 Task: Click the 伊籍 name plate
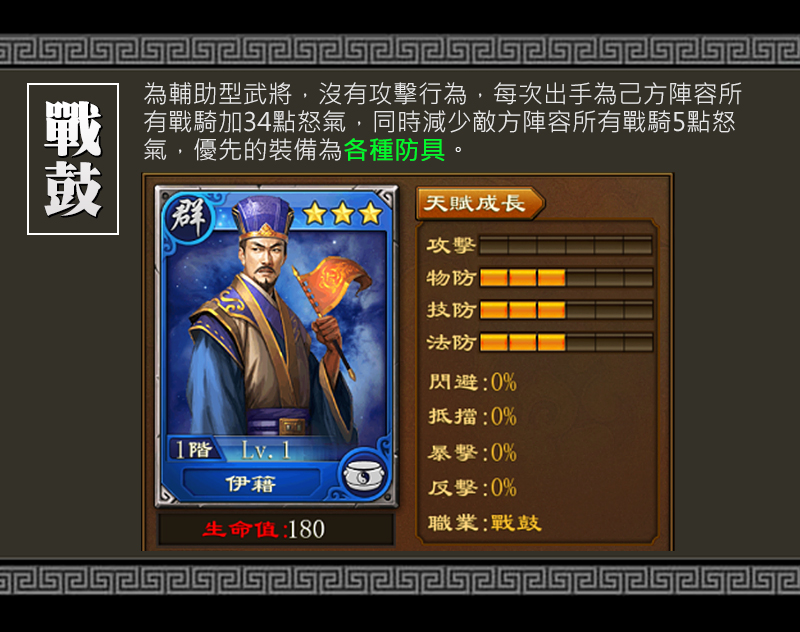252,483
